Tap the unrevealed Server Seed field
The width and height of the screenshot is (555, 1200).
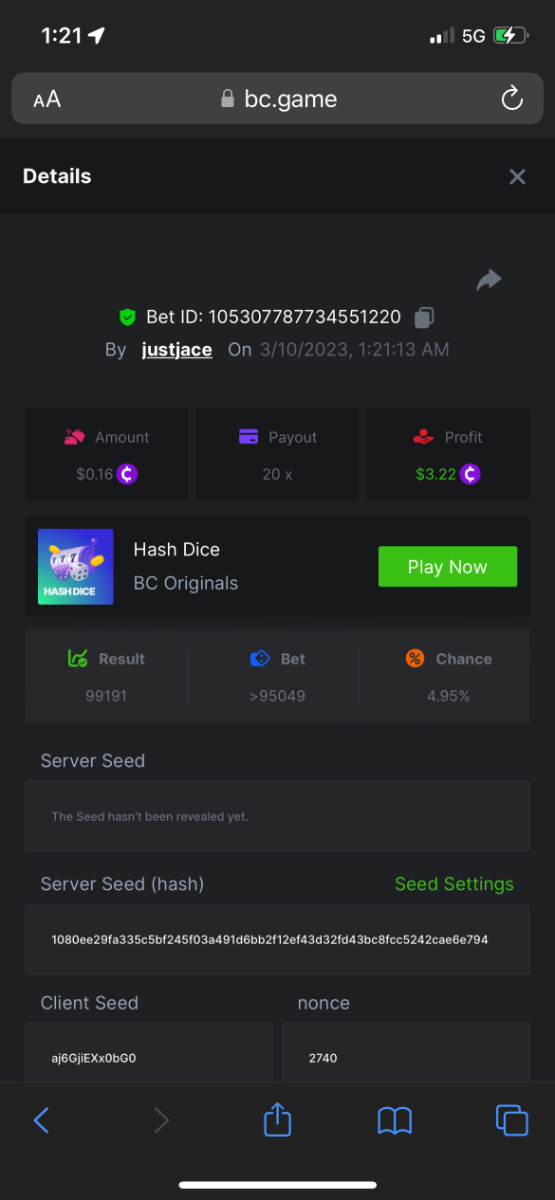click(x=277, y=816)
